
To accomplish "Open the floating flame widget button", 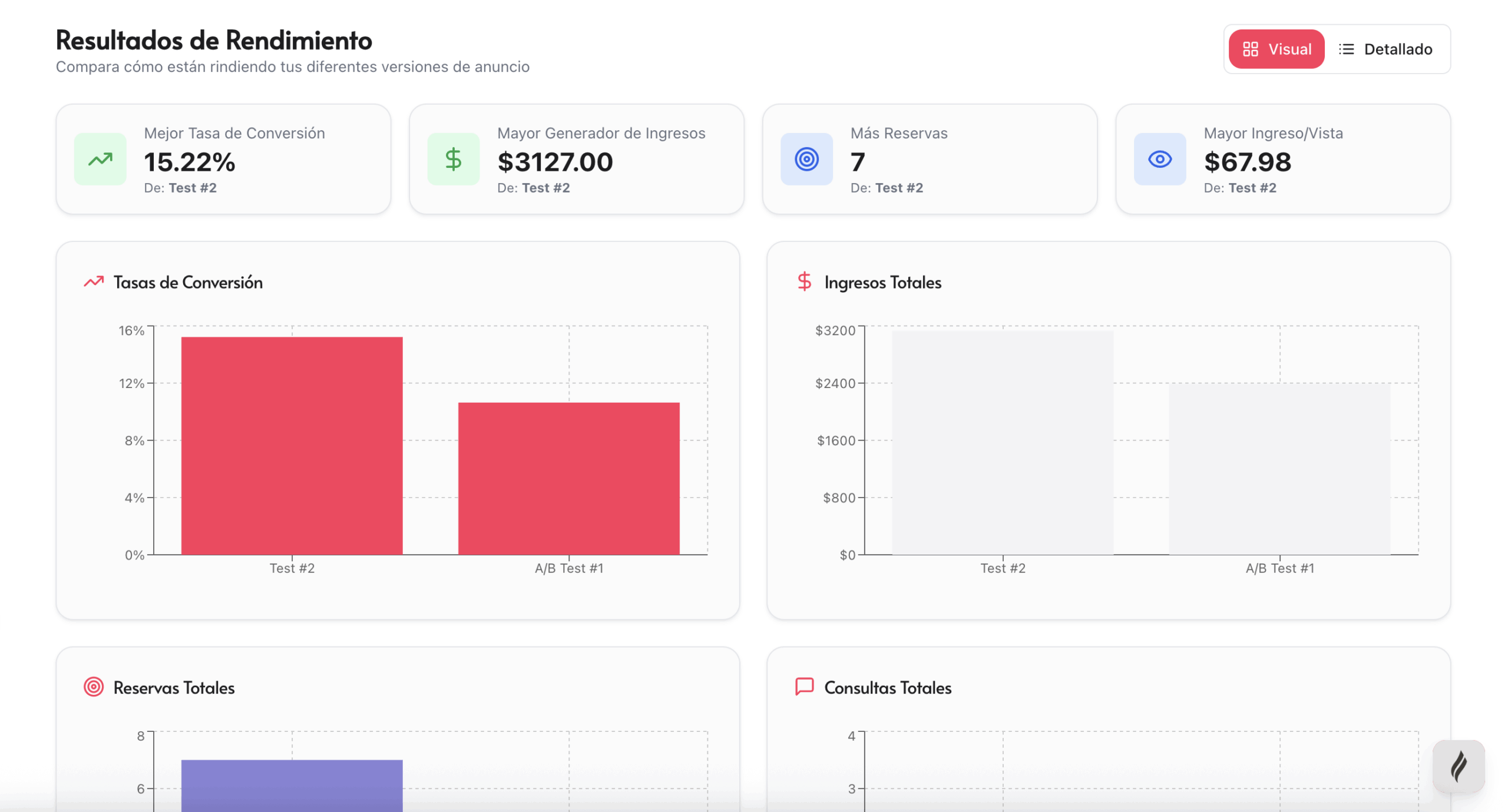I will coord(1458,766).
